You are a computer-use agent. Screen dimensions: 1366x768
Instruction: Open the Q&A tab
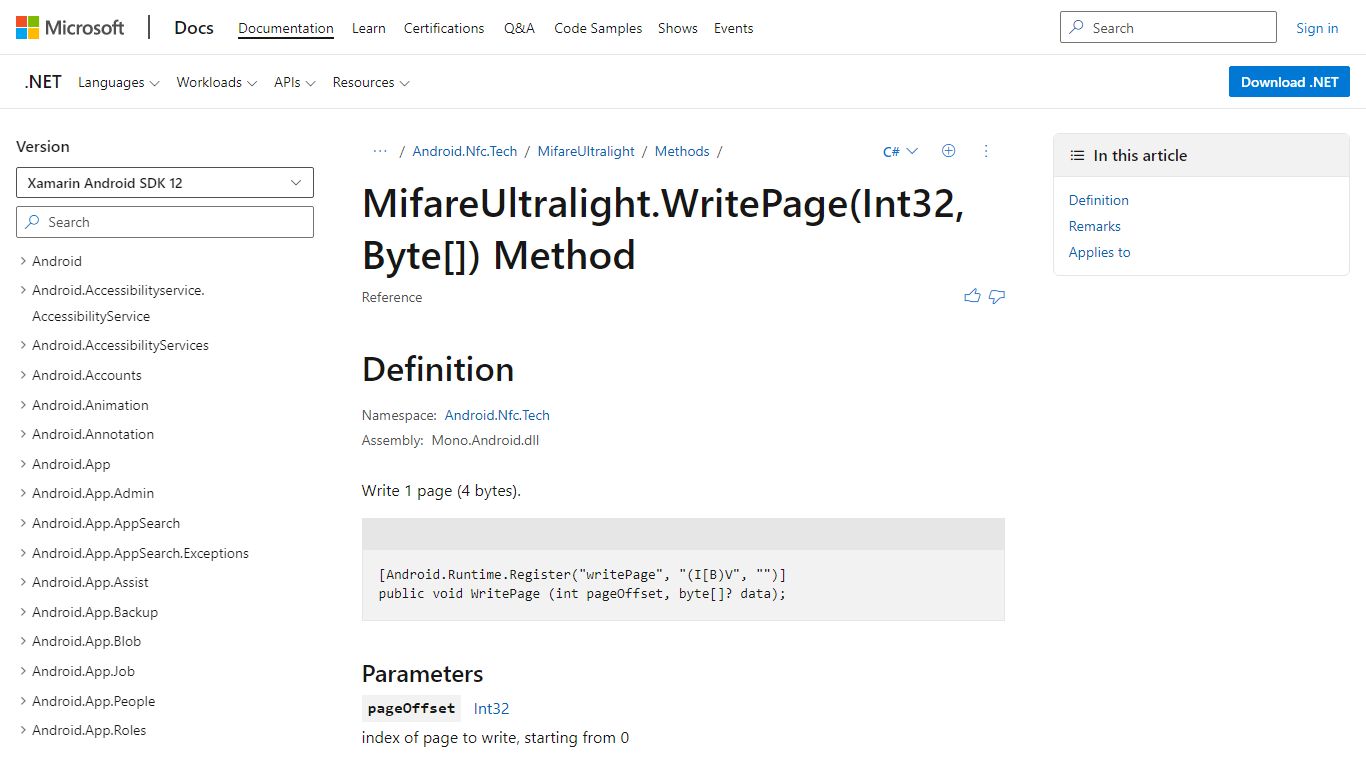[x=519, y=28]
